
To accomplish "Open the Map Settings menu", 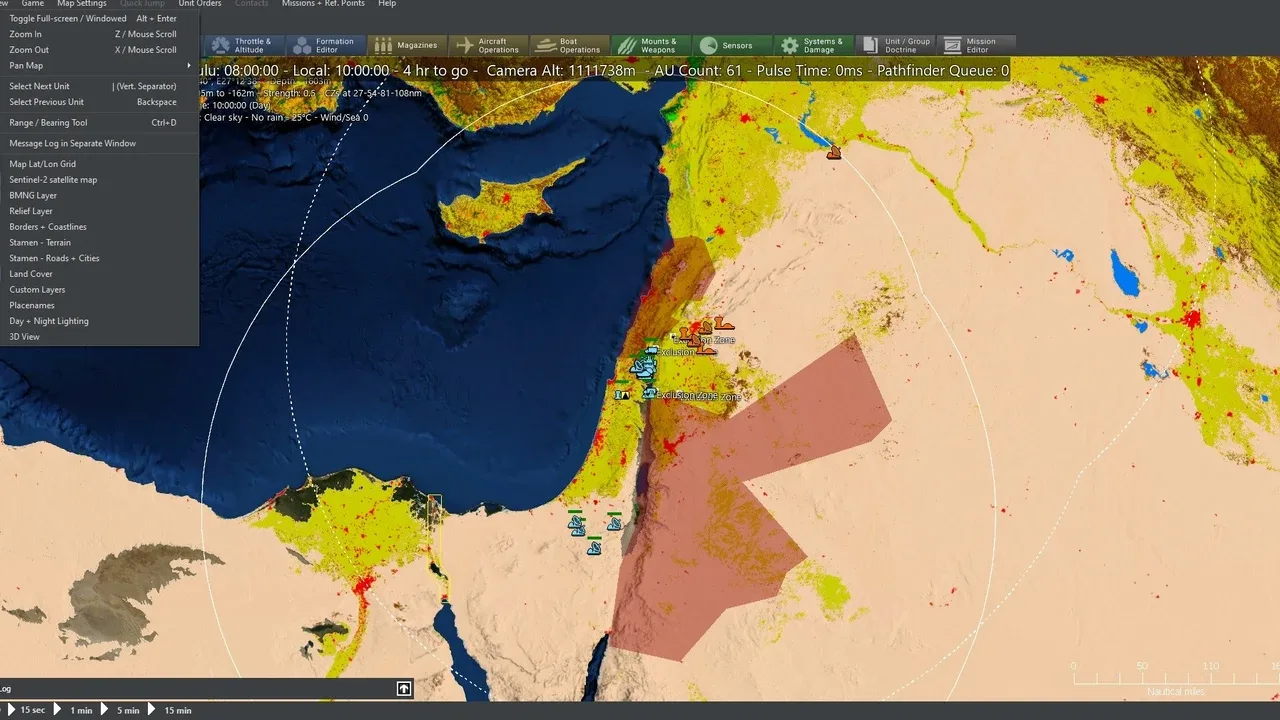I will click(x=81, y=4).
